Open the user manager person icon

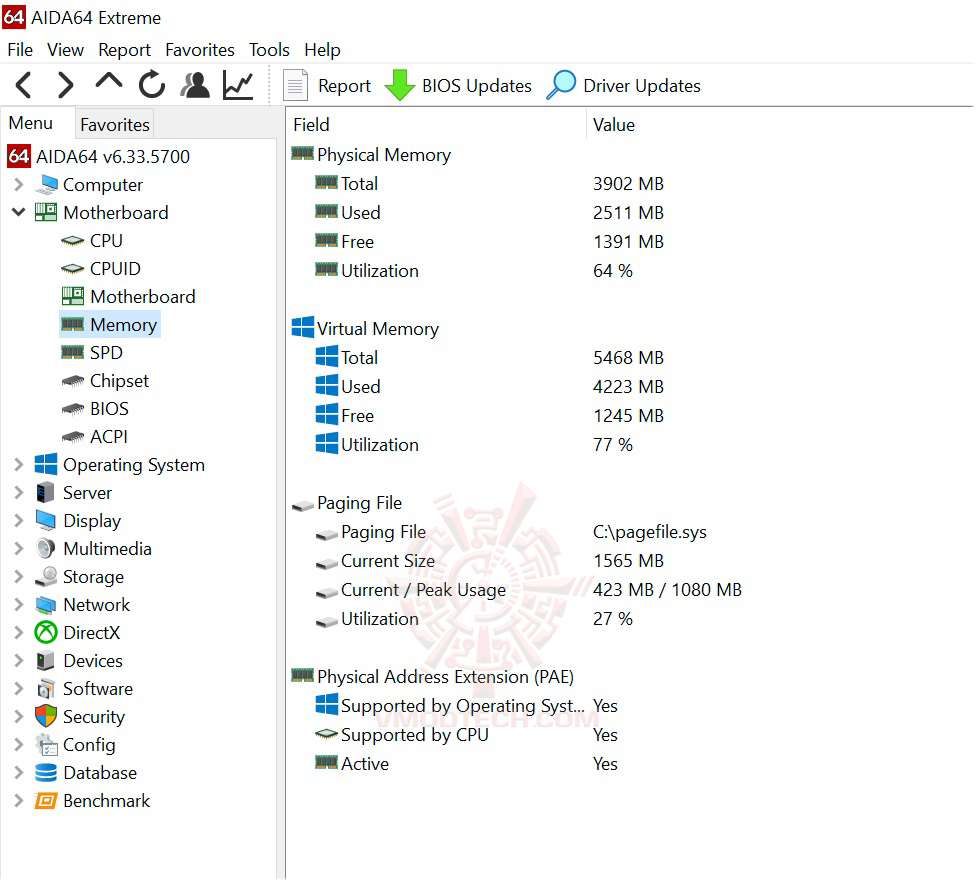195,85
